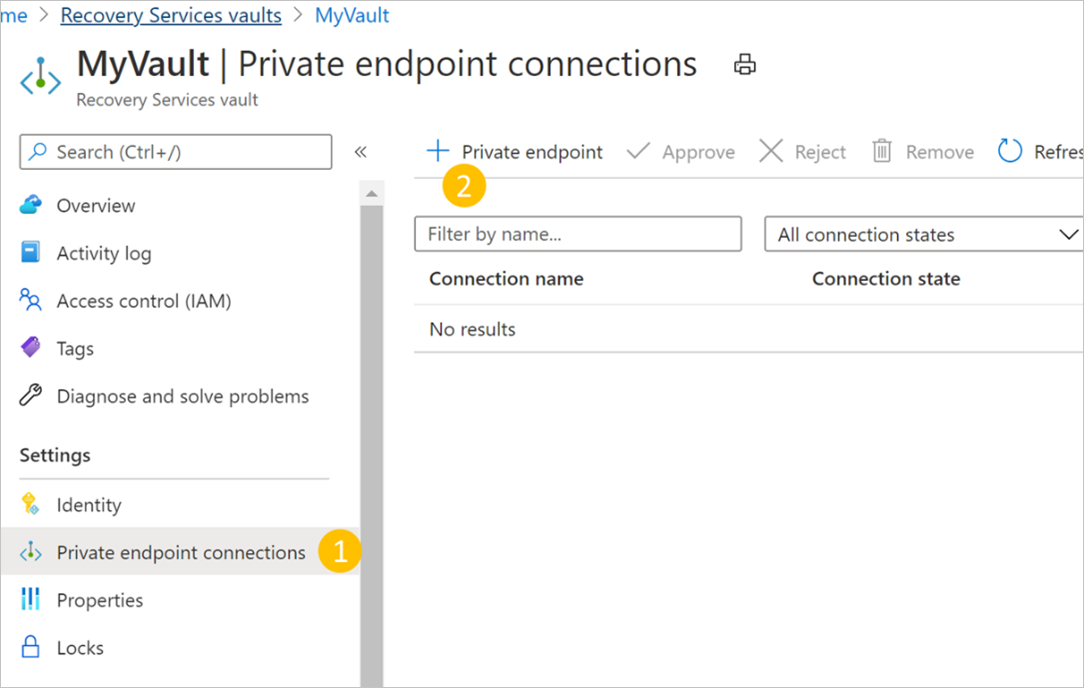
Task: Collapse the sidebar with the double chevron
Action: 361,151
